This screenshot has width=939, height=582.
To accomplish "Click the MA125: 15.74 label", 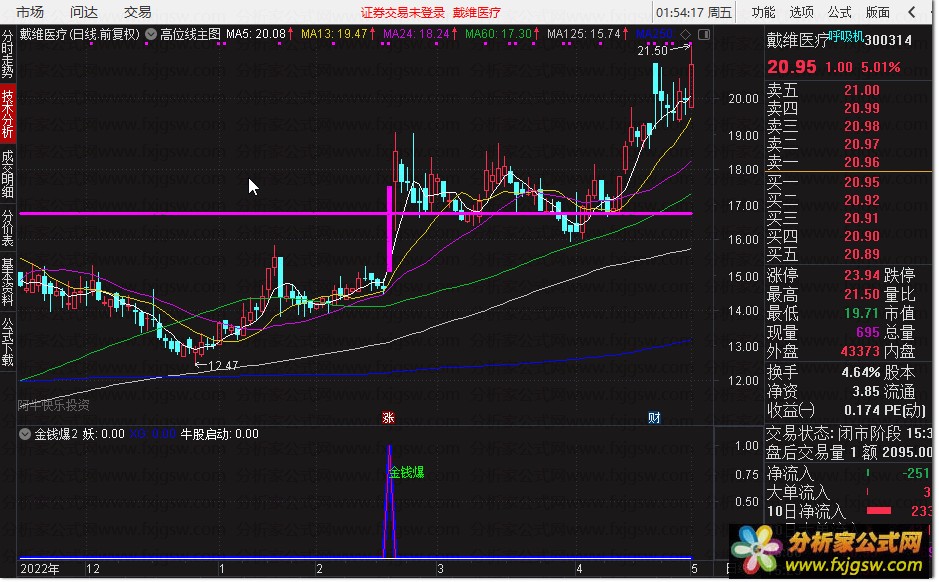I will pyautogui.click(x=584, y=34).
